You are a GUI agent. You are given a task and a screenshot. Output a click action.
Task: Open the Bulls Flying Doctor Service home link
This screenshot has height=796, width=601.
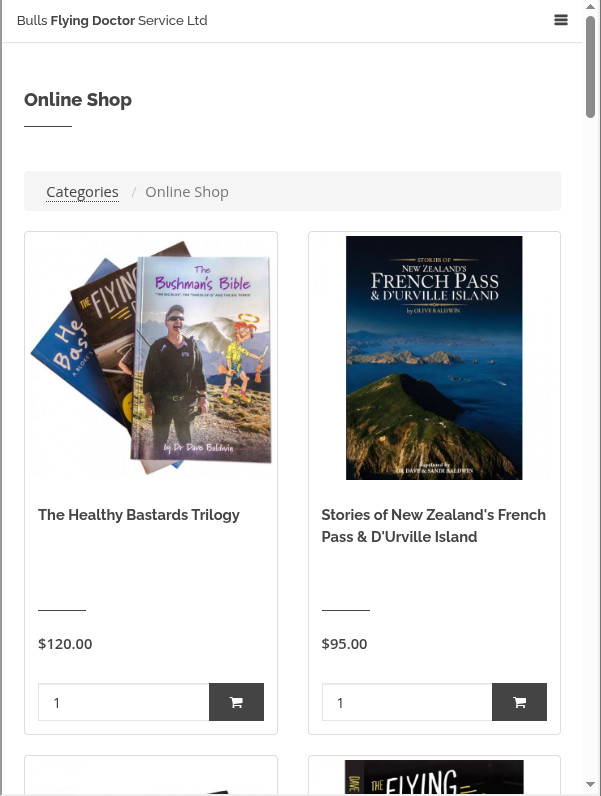112,20
